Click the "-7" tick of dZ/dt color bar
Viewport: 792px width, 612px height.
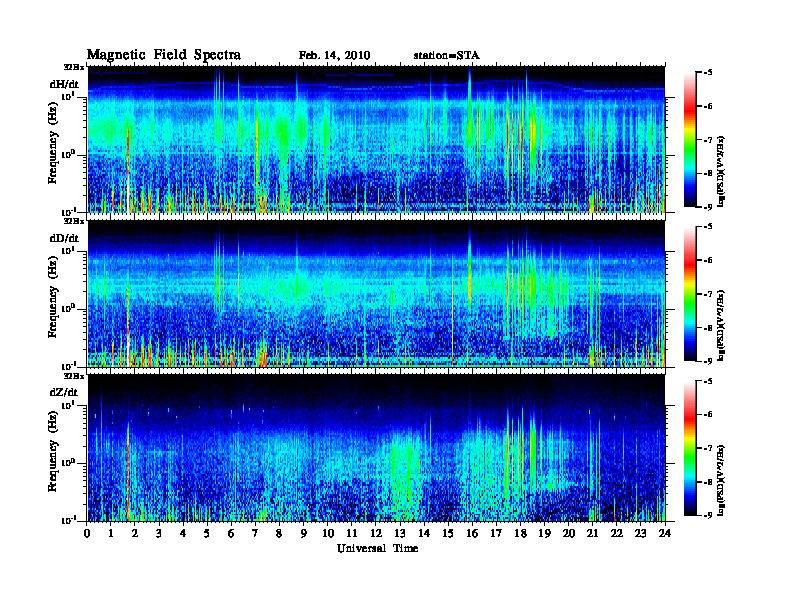coord(708,448)
